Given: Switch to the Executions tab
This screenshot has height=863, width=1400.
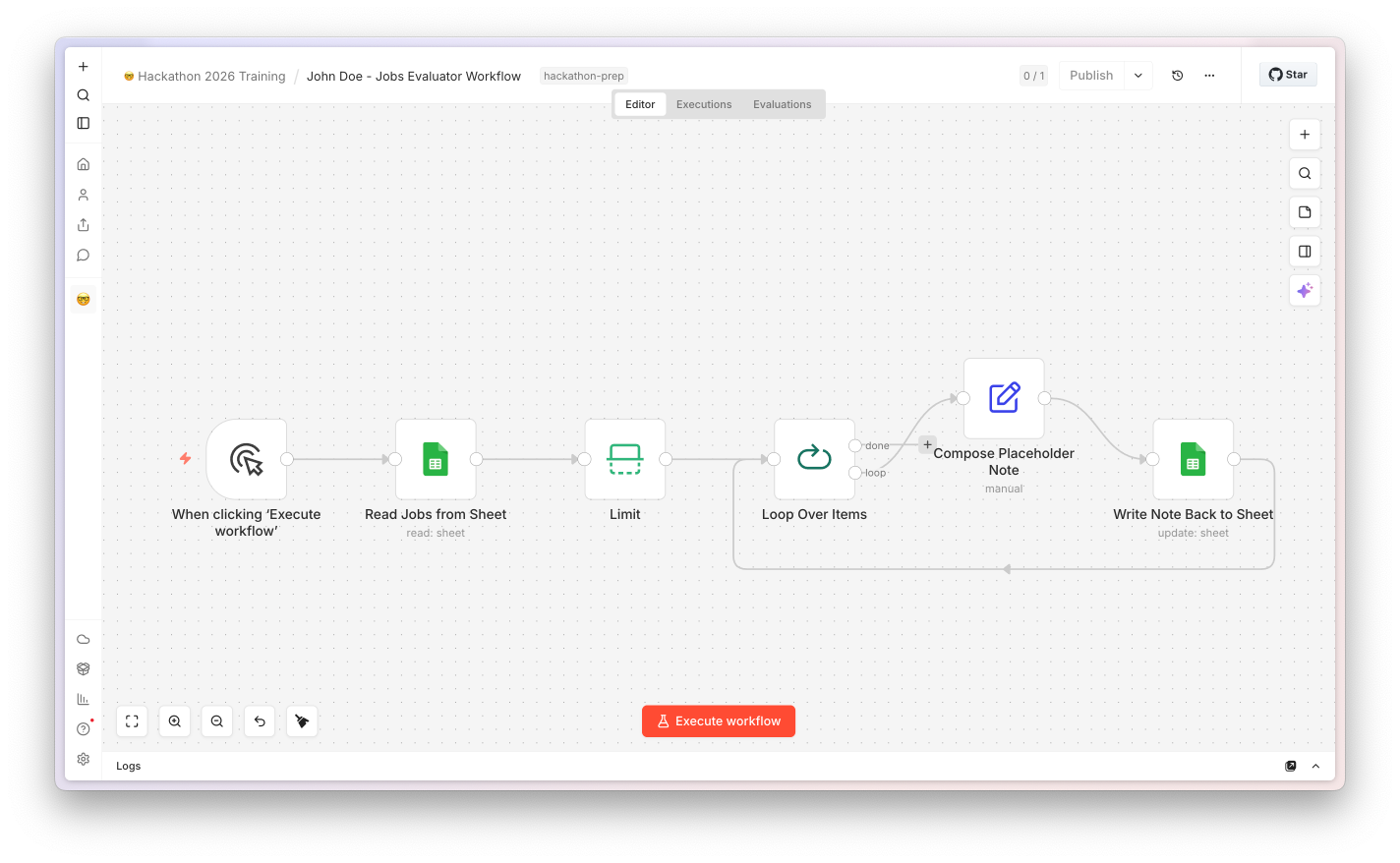Looking at the screenshot, I should pos(704,104).
